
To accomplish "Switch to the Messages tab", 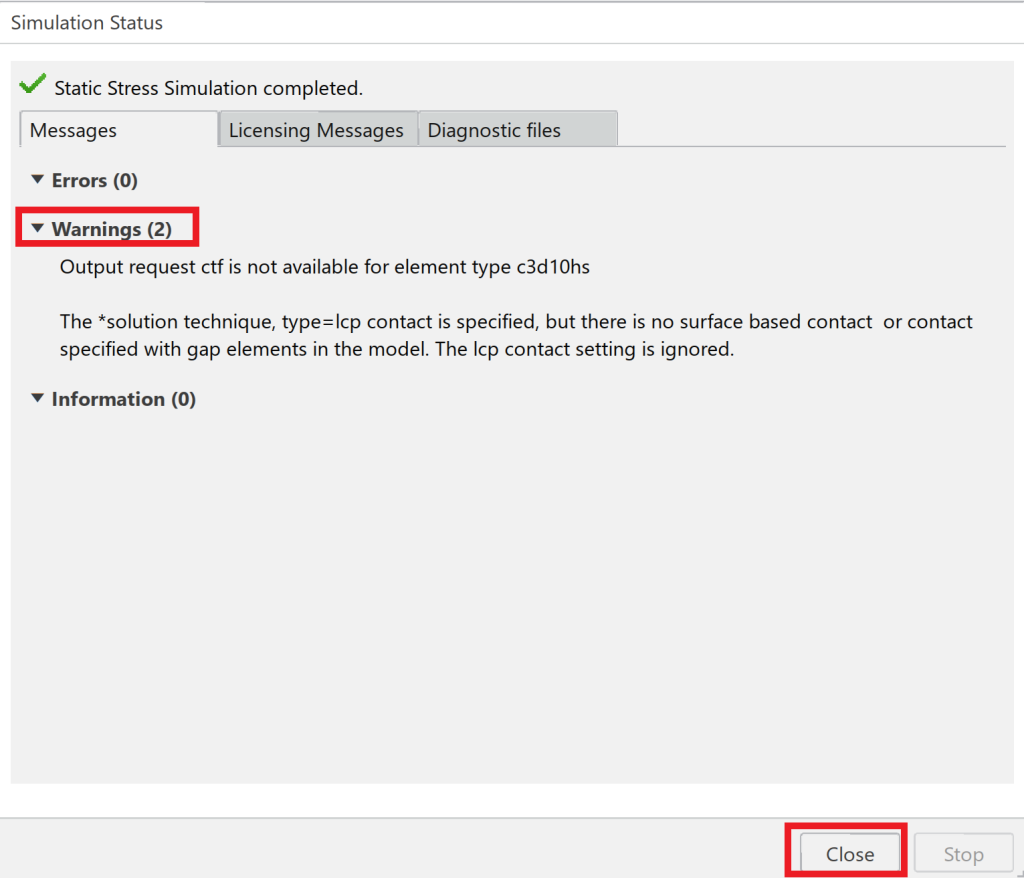I will point(119,129).
